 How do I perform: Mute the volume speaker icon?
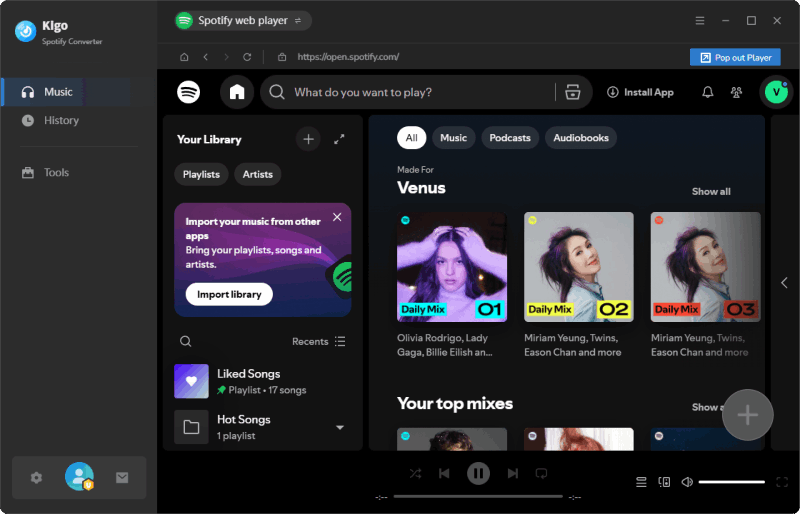687,482
